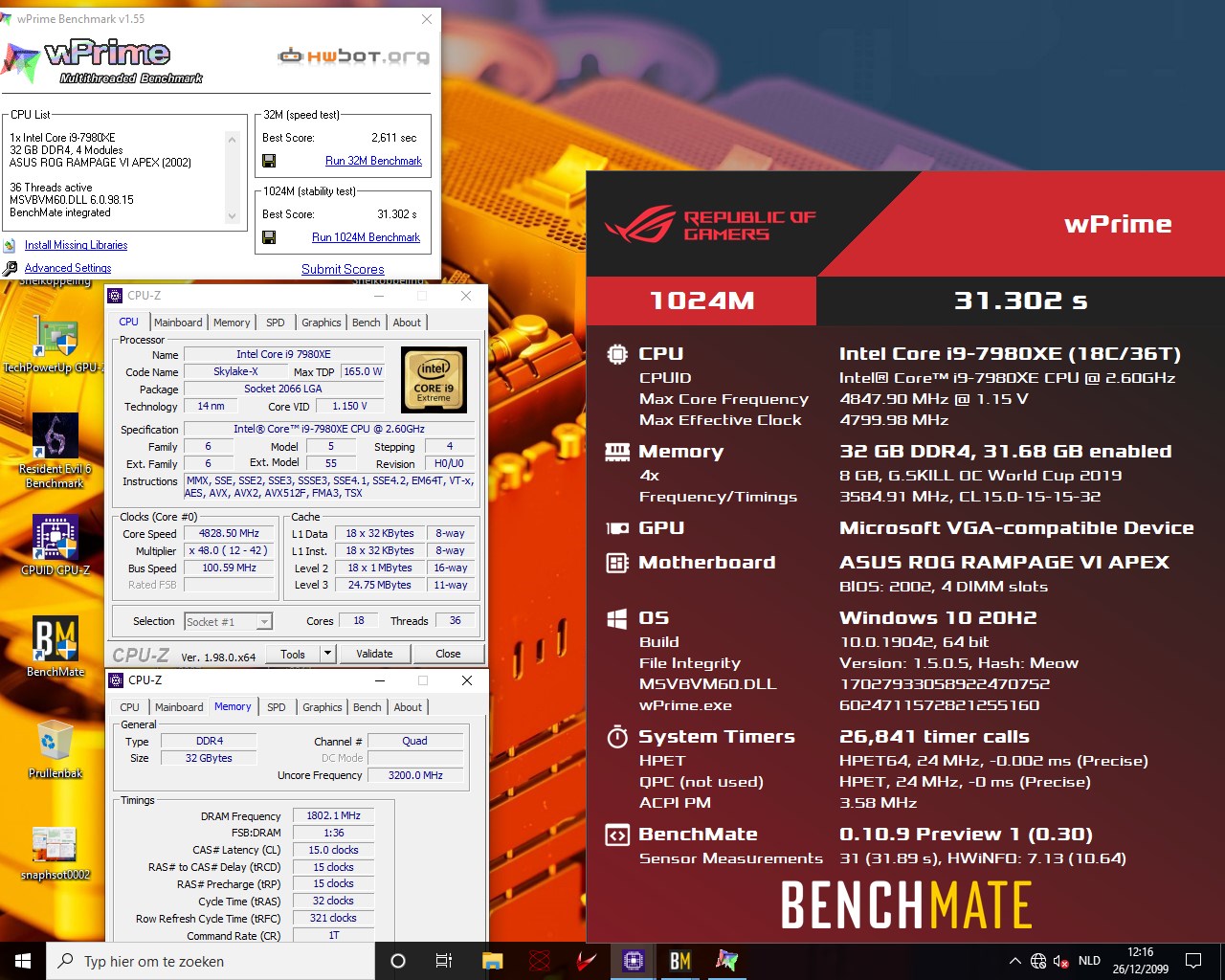This screenshot has height=980, width=1225.
Task: Open Resident Evil 6 Benchmark desktop icon
Action: pyautogui.click(x=56, y=436)
